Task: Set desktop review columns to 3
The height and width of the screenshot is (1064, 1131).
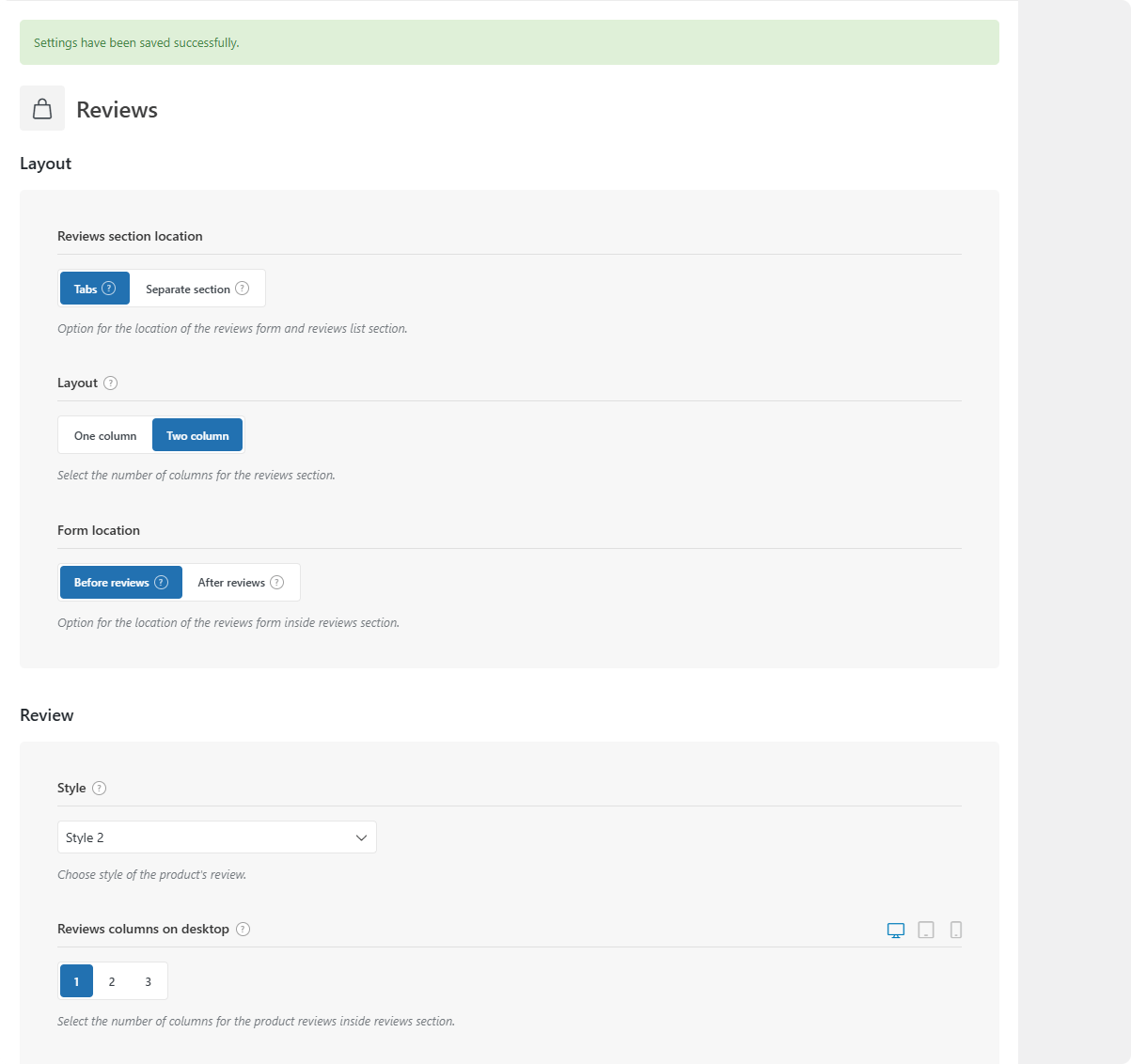Action: (x=148, y=981)
